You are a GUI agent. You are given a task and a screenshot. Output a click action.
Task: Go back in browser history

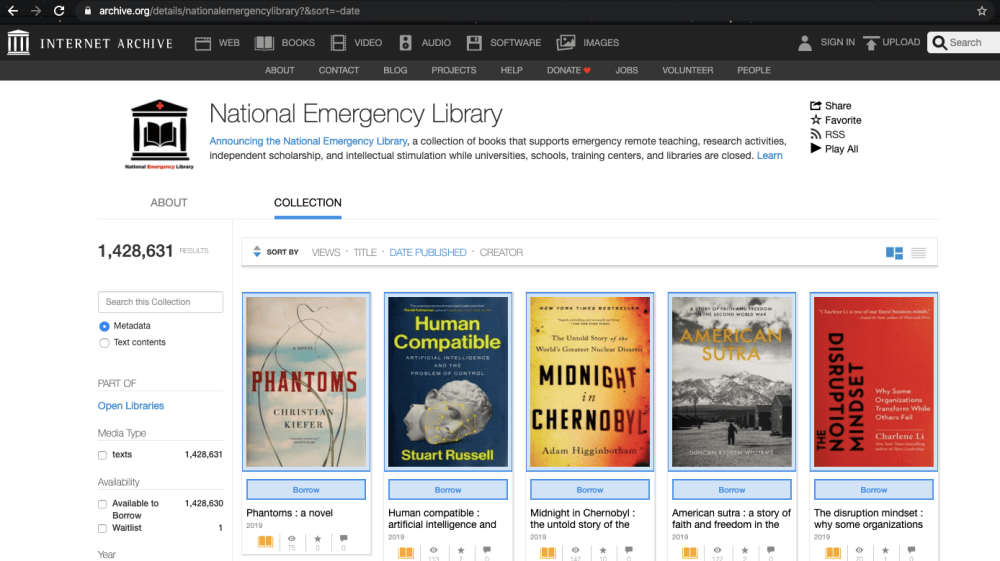(13, 11)
